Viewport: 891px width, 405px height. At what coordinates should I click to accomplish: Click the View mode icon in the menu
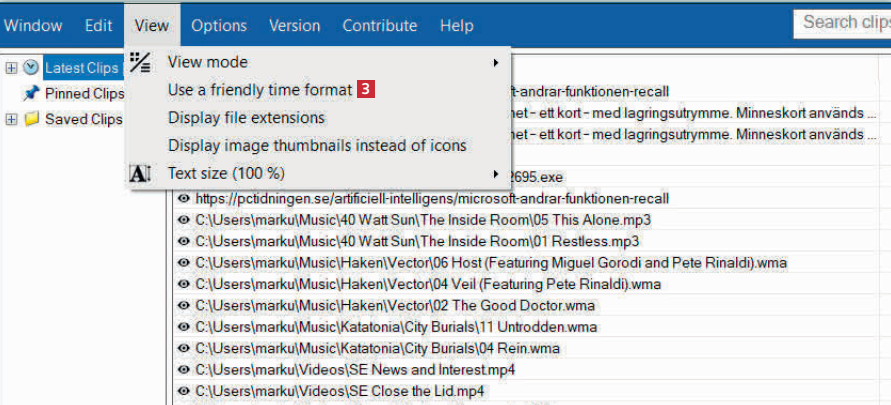point(140,62)
